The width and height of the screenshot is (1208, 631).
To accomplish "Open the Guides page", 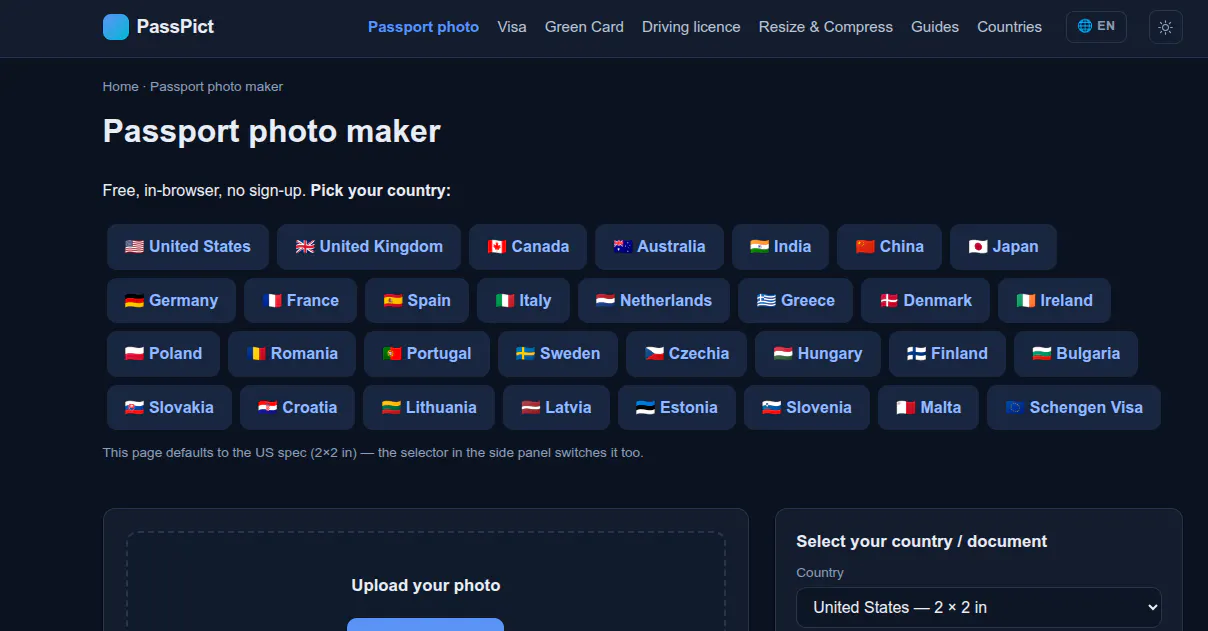I will pyautogui.click(x=935, y=27).
